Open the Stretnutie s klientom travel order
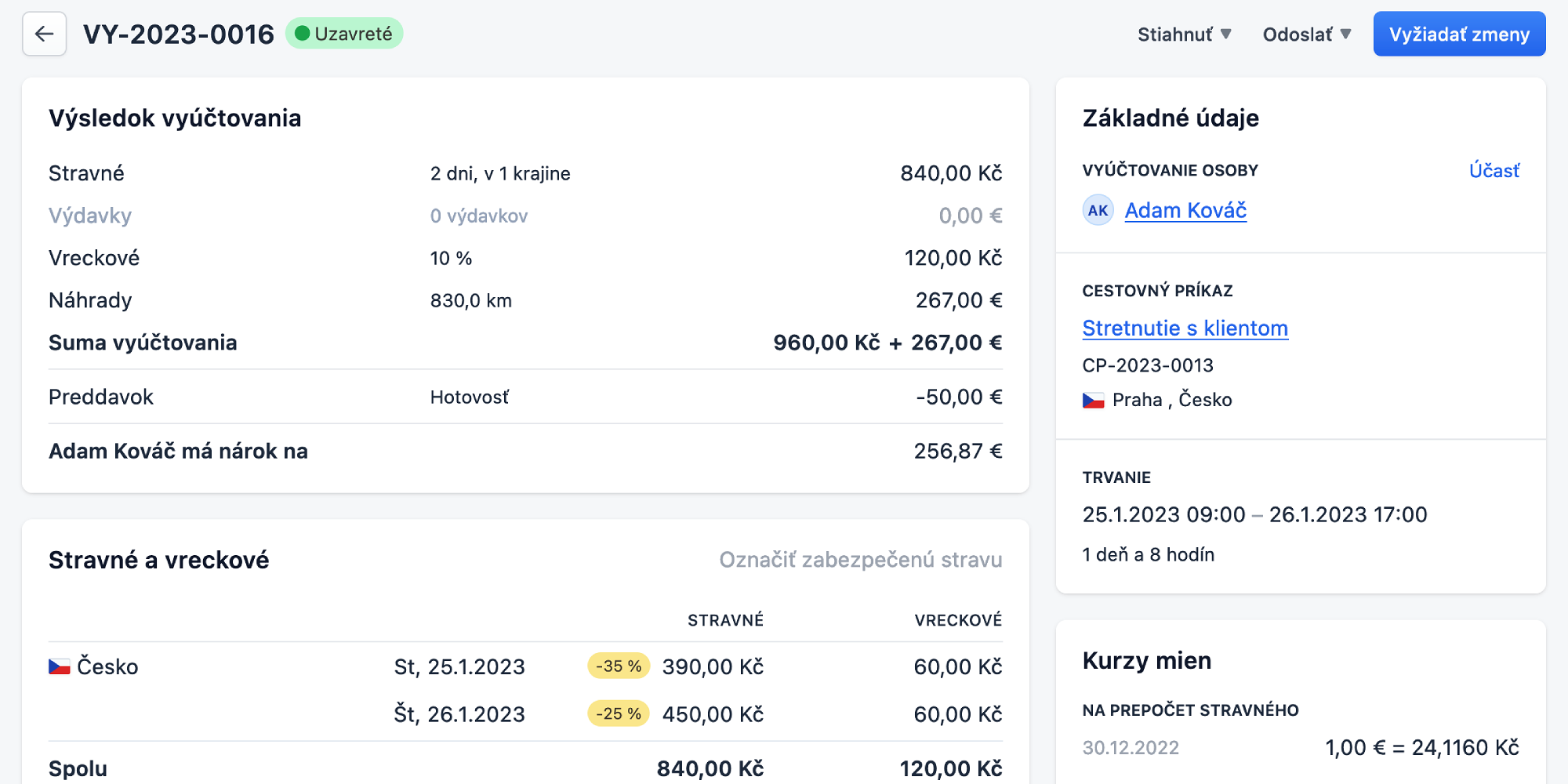 [x=1185, y=328]
